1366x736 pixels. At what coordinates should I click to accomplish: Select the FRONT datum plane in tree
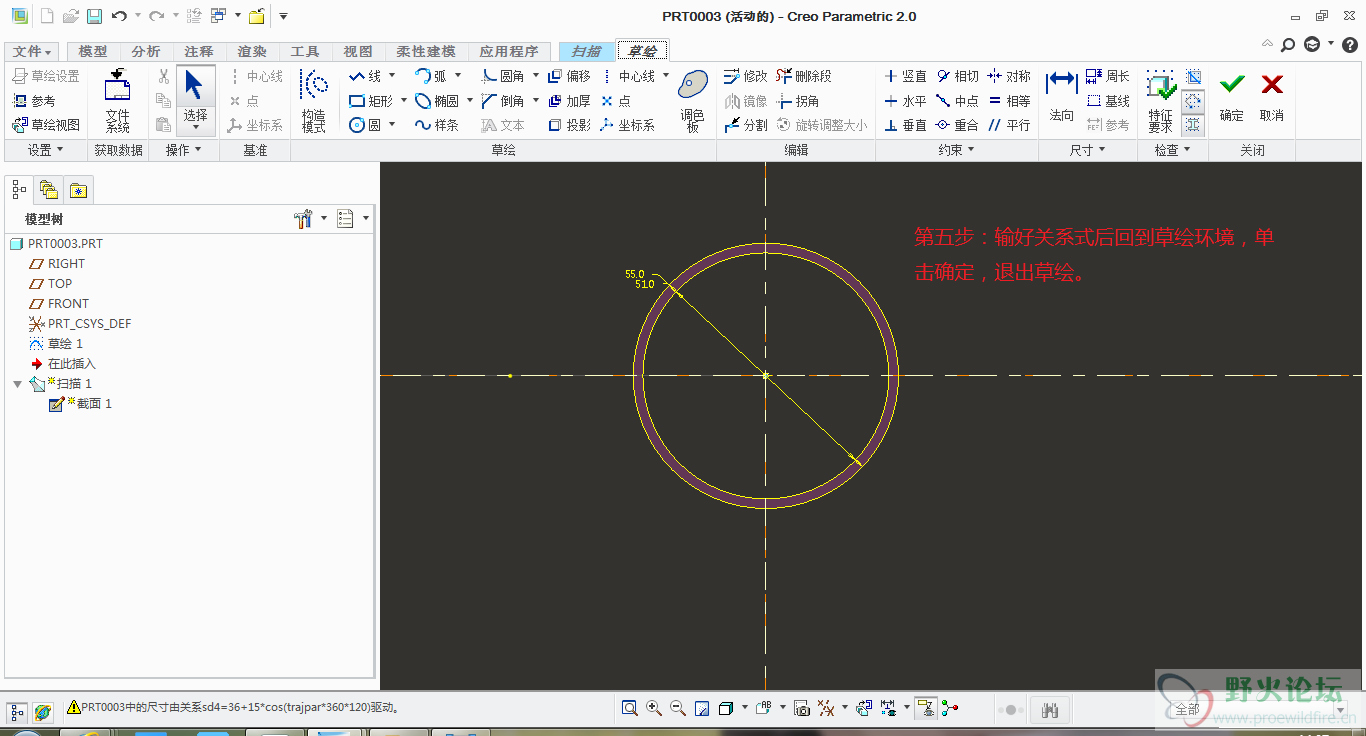(x=59, y=304)
